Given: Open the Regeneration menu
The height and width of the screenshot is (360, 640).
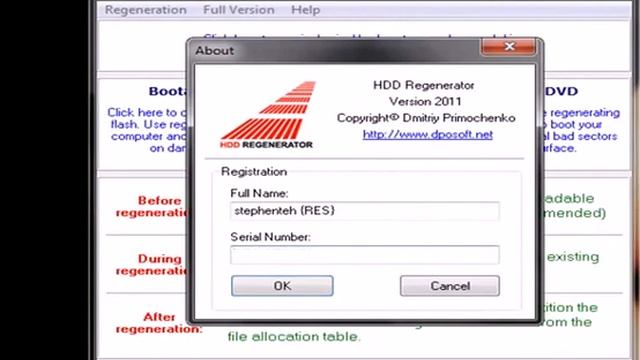Looking at the screenshot, I should pos(146,10).
